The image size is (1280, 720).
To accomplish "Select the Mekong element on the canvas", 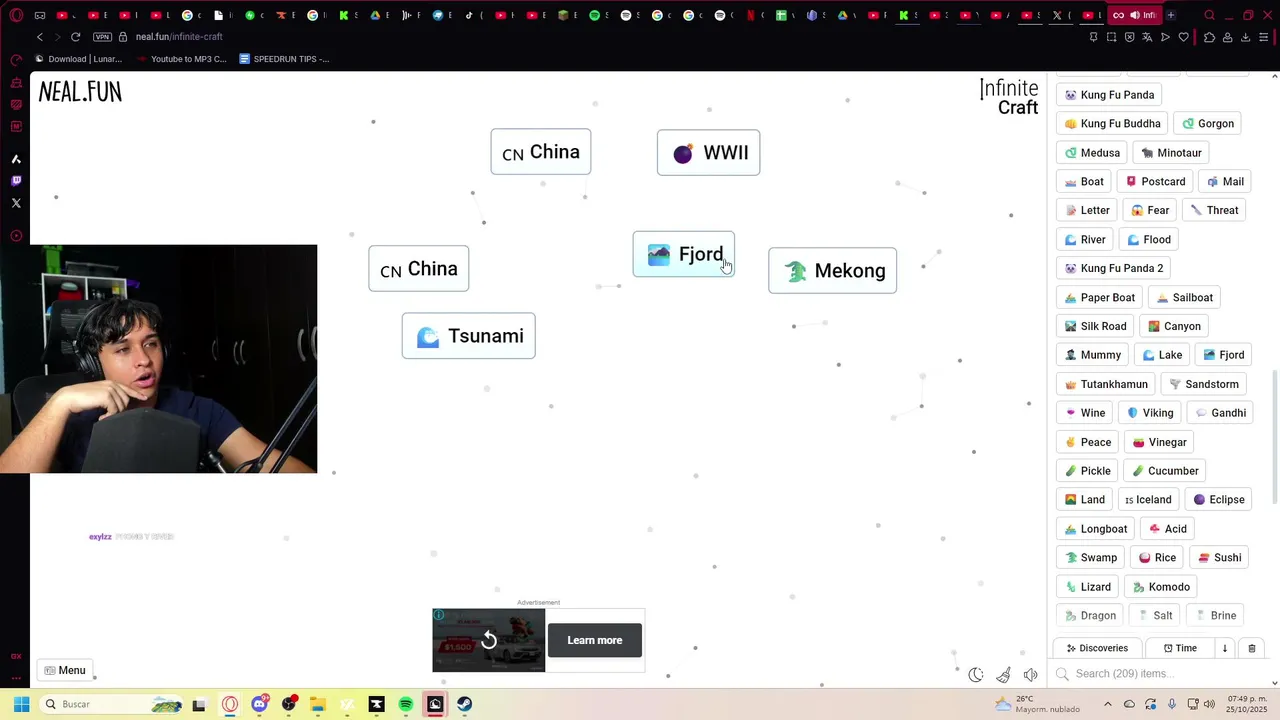I will pos(832,271).
